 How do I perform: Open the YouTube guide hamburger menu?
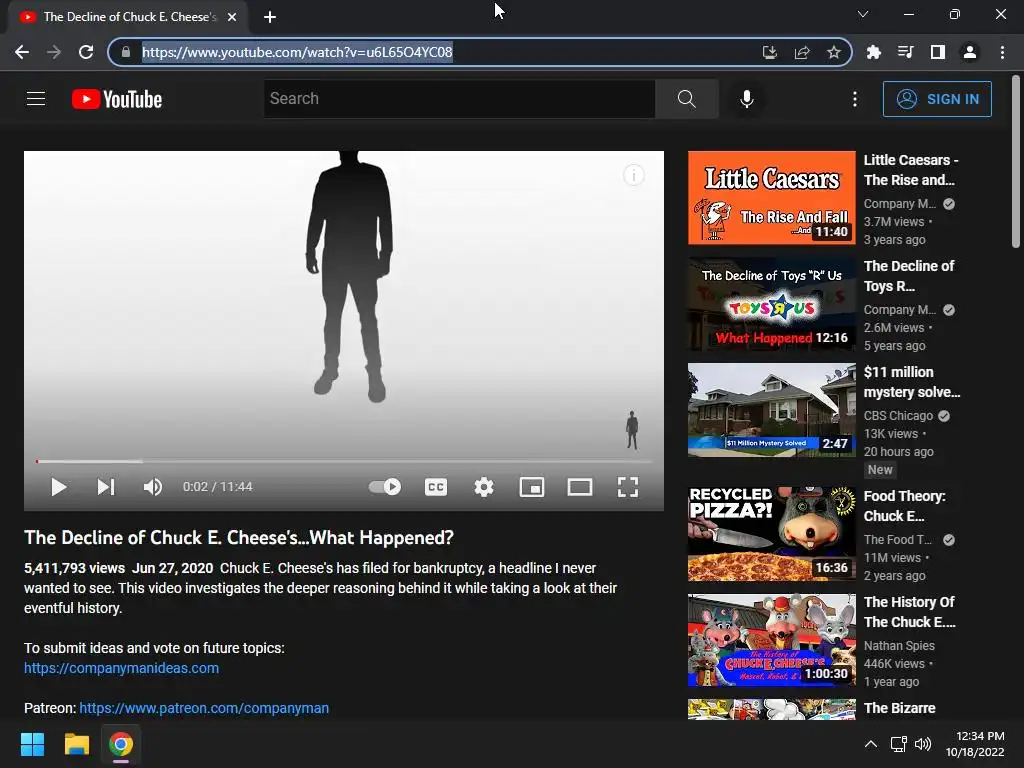click(x=36, y=99)
